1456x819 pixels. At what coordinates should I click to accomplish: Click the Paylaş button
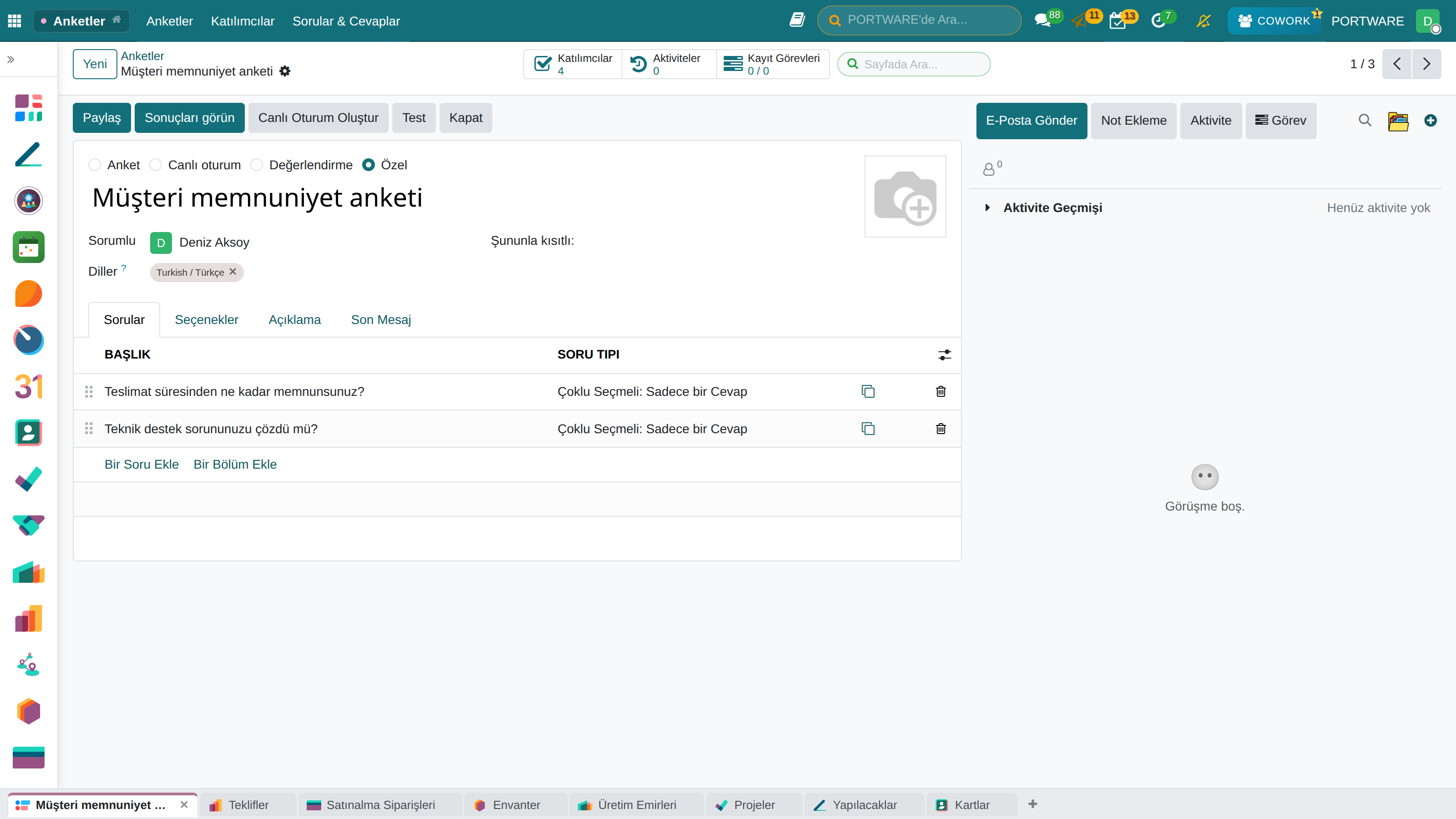click(x=102, y=117)
